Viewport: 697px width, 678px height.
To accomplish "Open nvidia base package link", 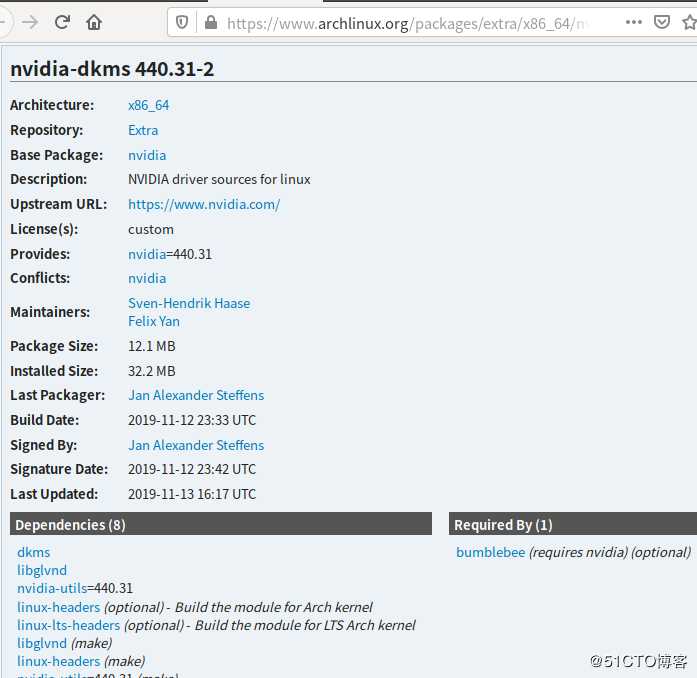I will pos(147,155).
